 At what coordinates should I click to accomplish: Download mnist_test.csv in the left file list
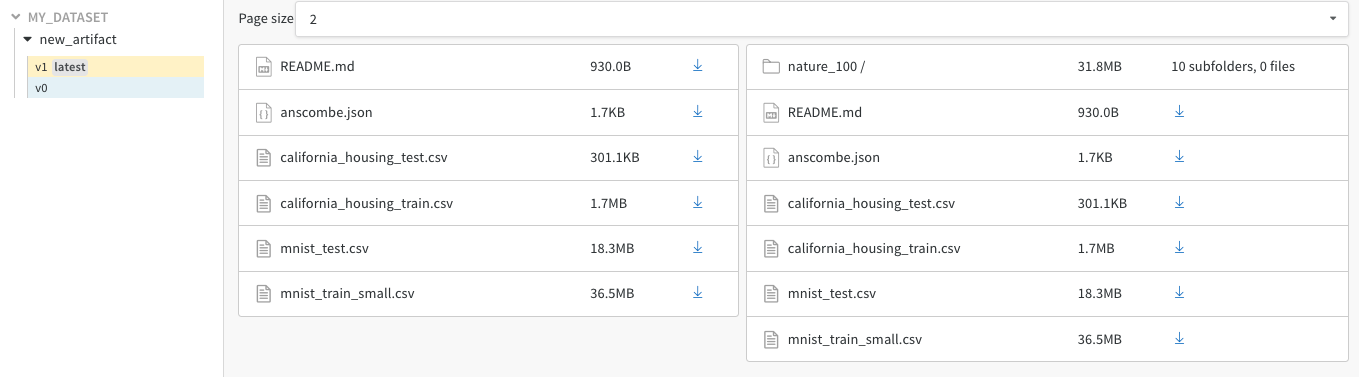point(698,248)
